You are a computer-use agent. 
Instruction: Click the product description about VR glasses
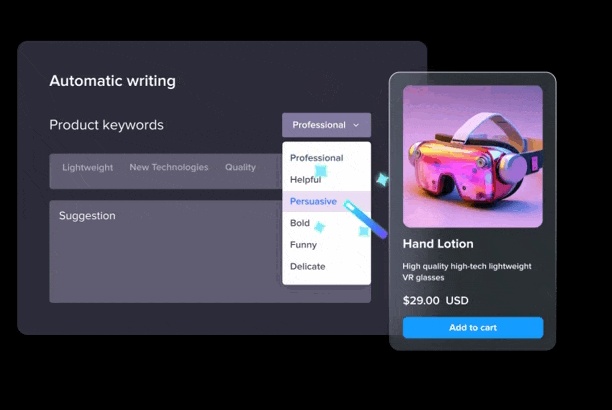click(x=467, y=272)
